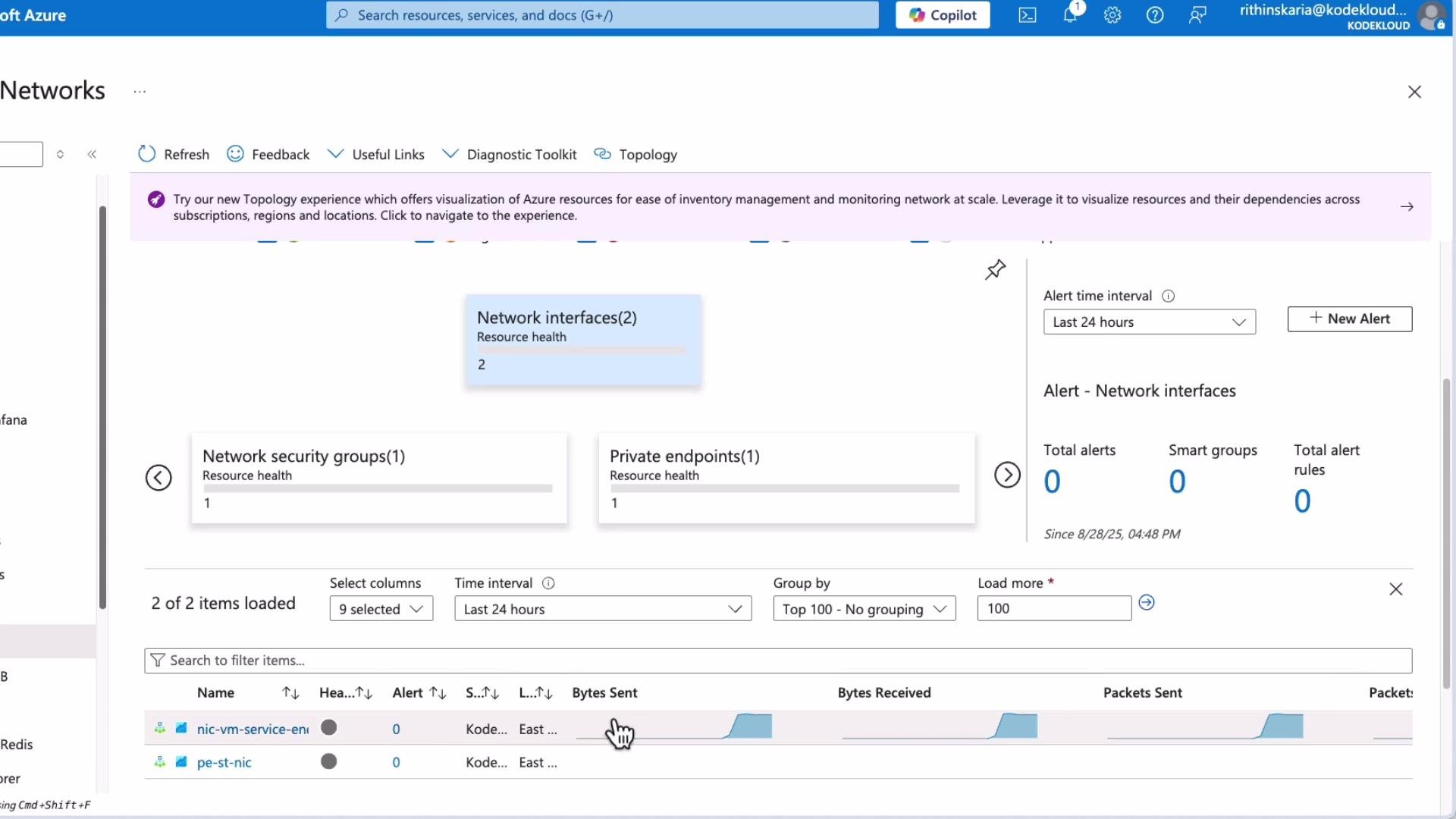Viewport: 1456px width, 819px height.
Task: Open the Group by Top 100 dropdown
Action: [864, 609]
